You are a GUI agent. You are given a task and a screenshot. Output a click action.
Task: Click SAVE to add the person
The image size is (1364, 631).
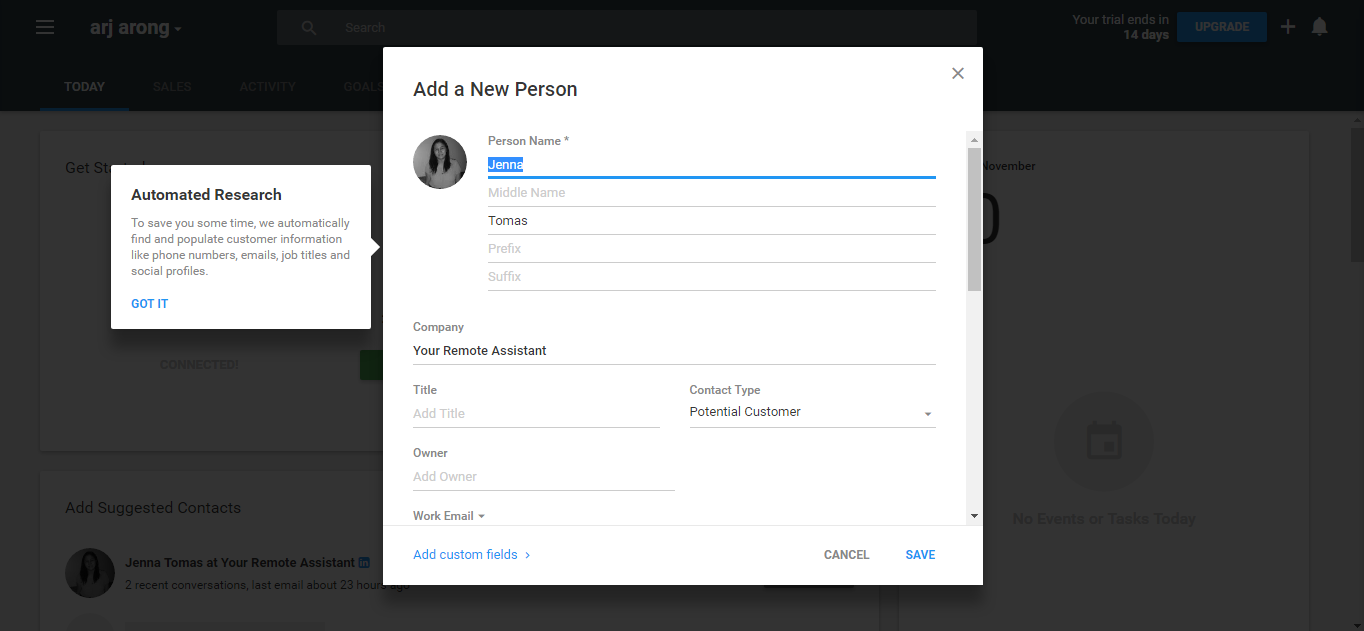click(920, 555)
